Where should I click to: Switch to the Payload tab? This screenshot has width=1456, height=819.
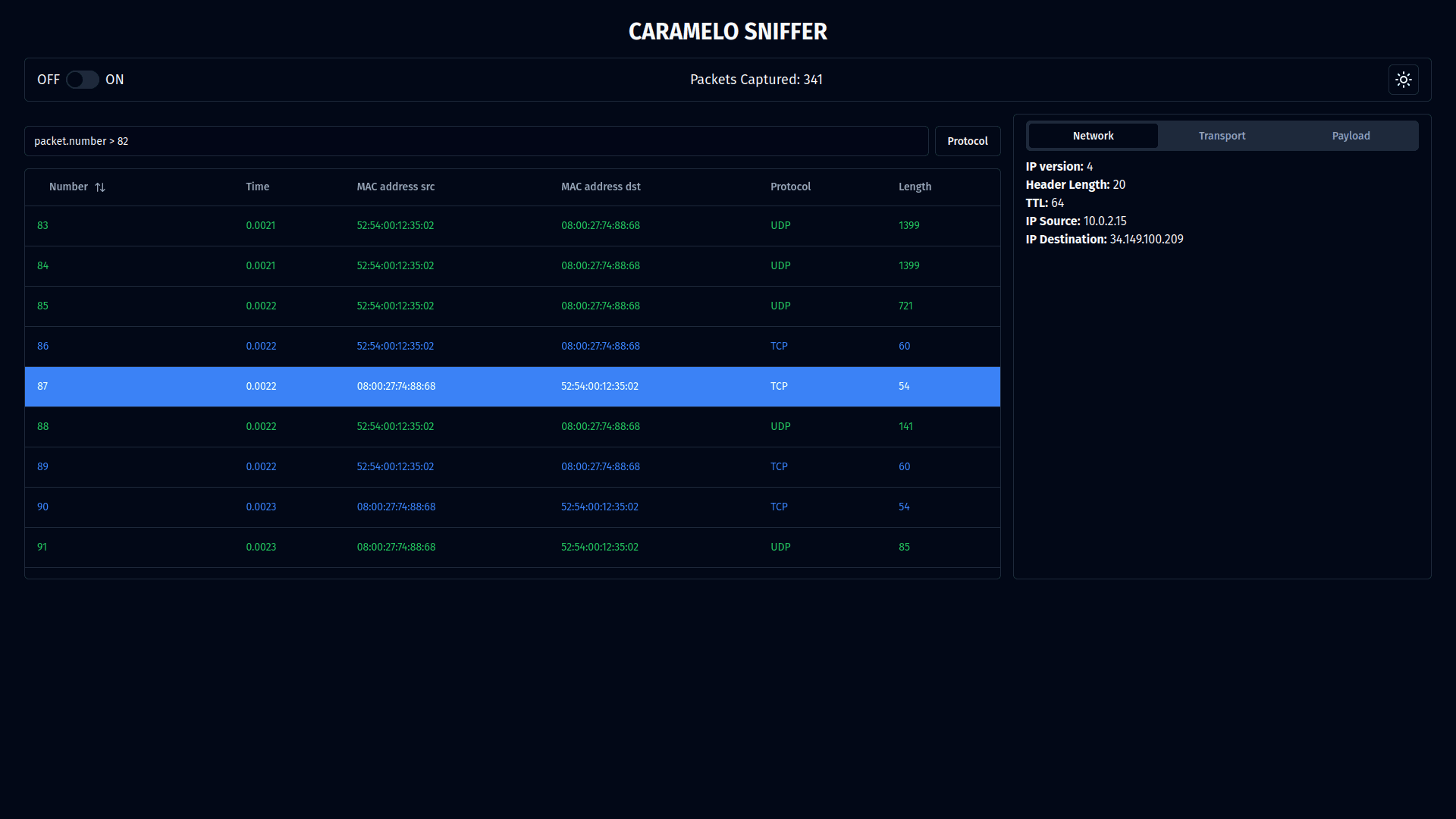(1351, 136)
